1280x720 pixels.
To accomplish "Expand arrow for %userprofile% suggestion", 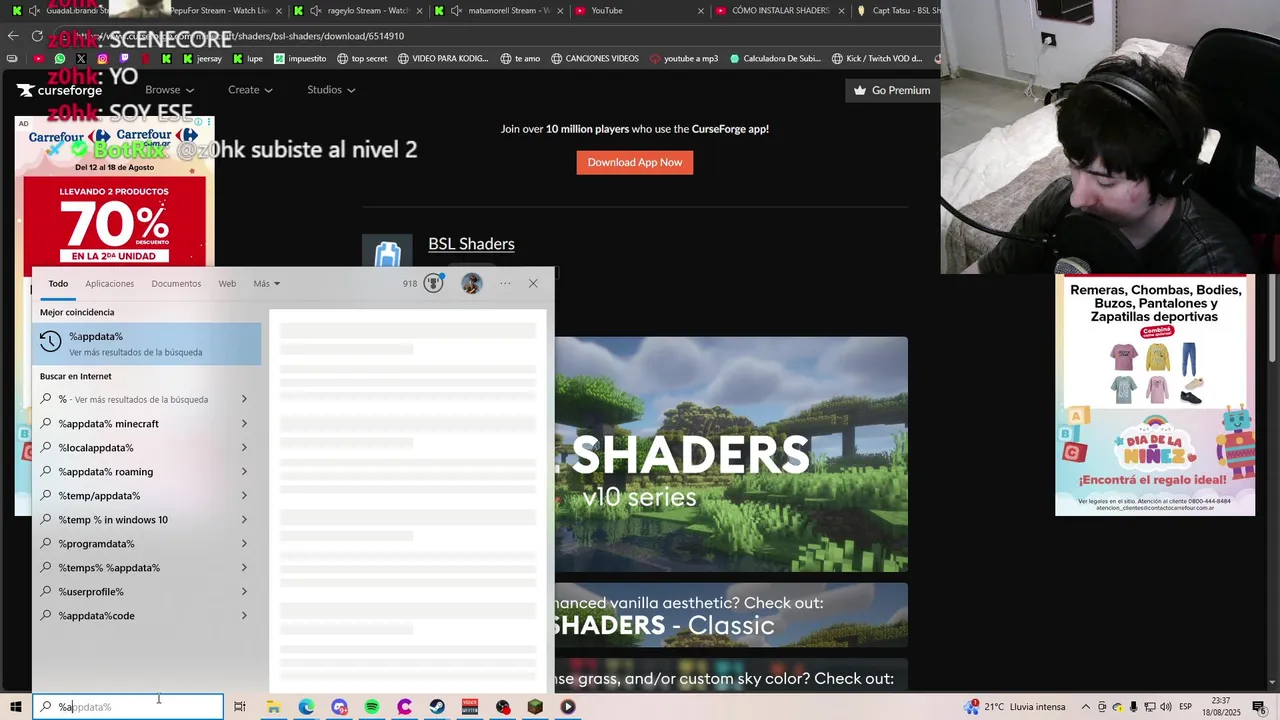I will pos(244,592).
